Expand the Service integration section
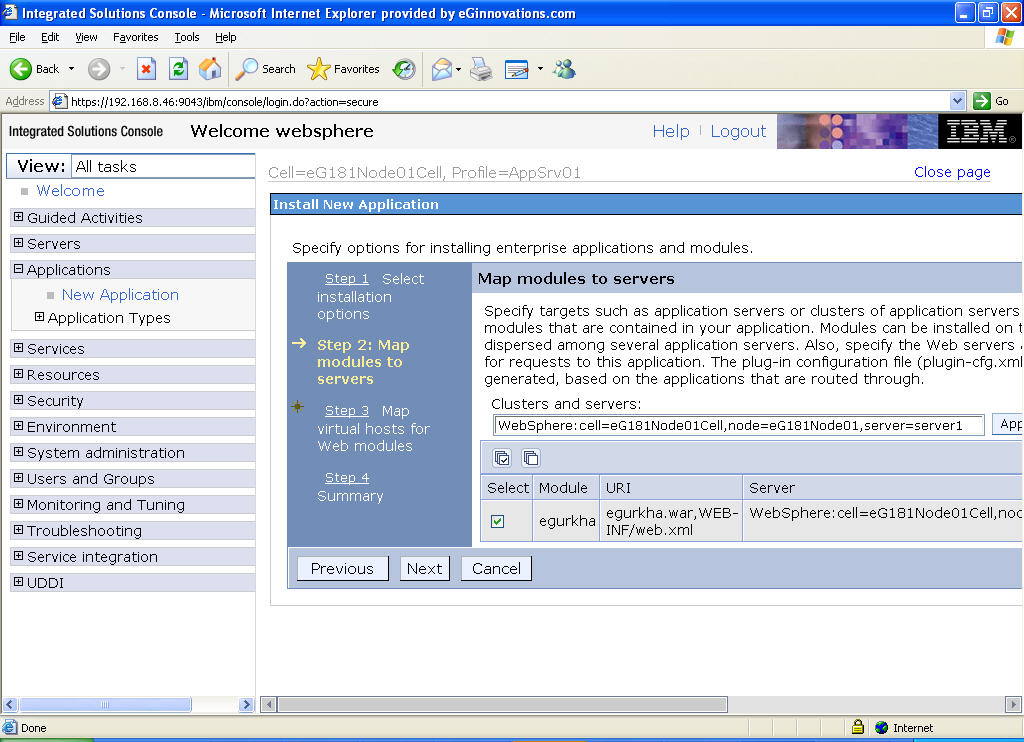 pyautogui.click(x=18, y=556)
